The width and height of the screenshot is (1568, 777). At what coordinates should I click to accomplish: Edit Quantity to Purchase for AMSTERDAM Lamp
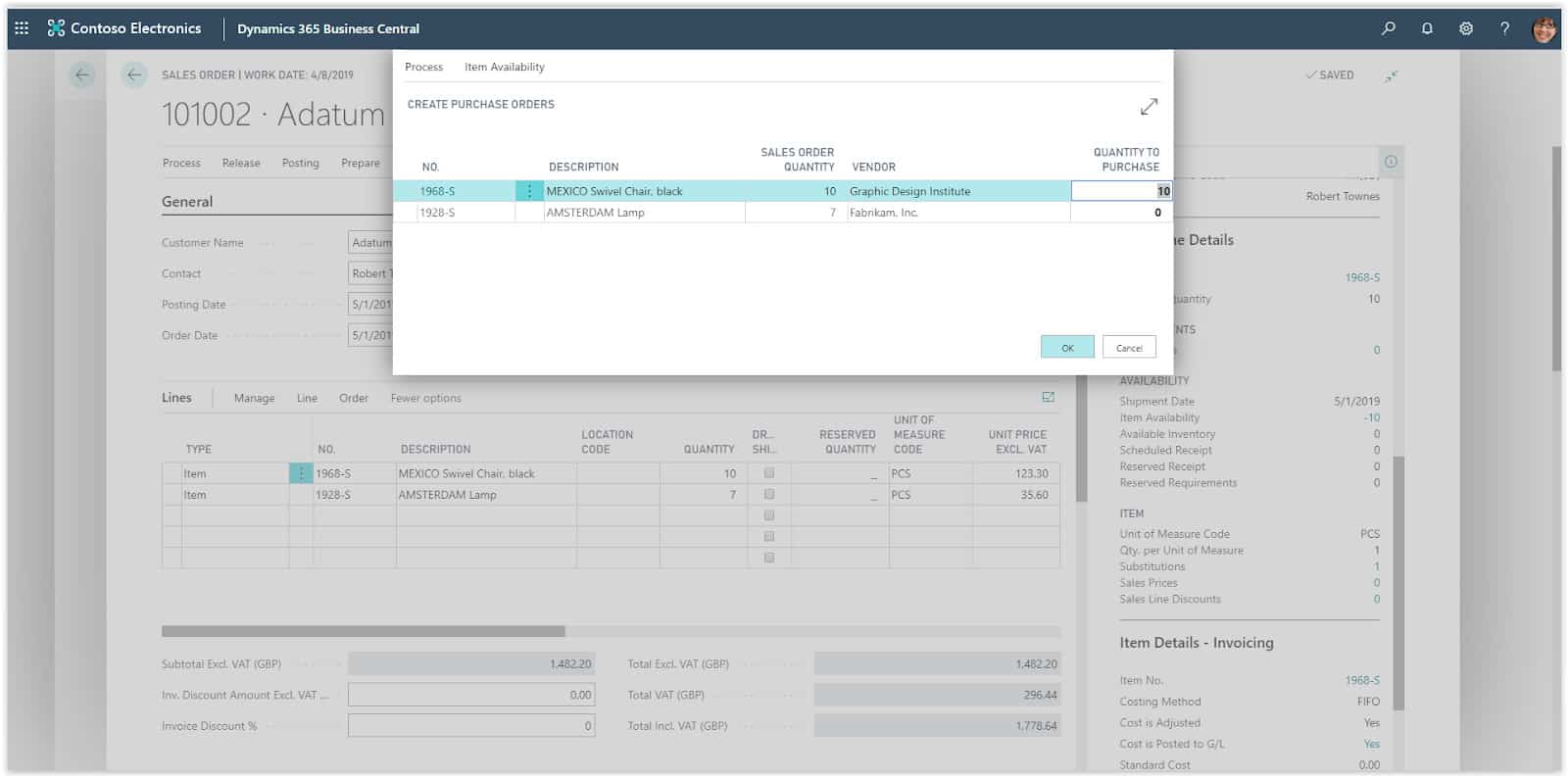click(1121, 213)
